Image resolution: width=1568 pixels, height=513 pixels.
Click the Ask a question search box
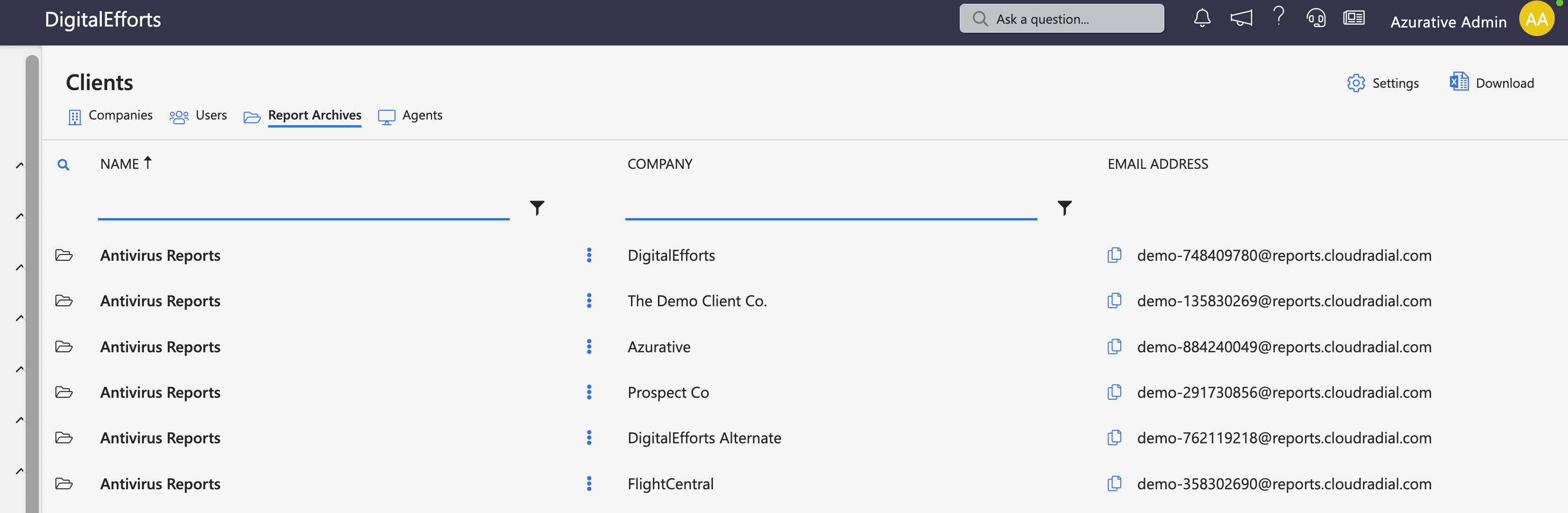click(x=1062, y=19)
